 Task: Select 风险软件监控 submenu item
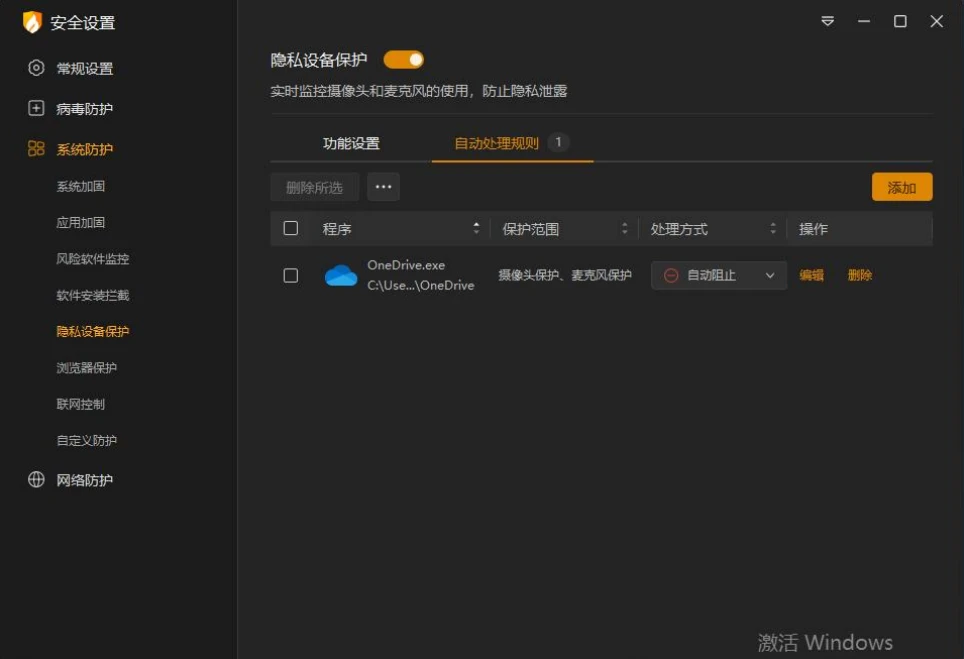93,259
